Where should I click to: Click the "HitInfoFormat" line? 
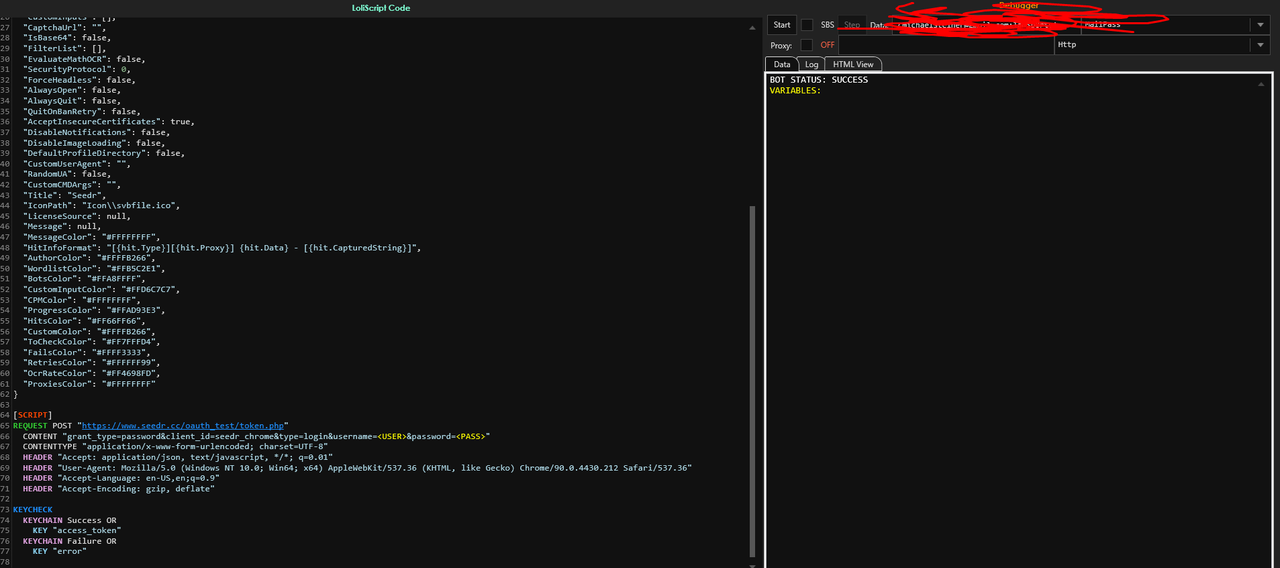pyautogui.click(x=223, y=247)
